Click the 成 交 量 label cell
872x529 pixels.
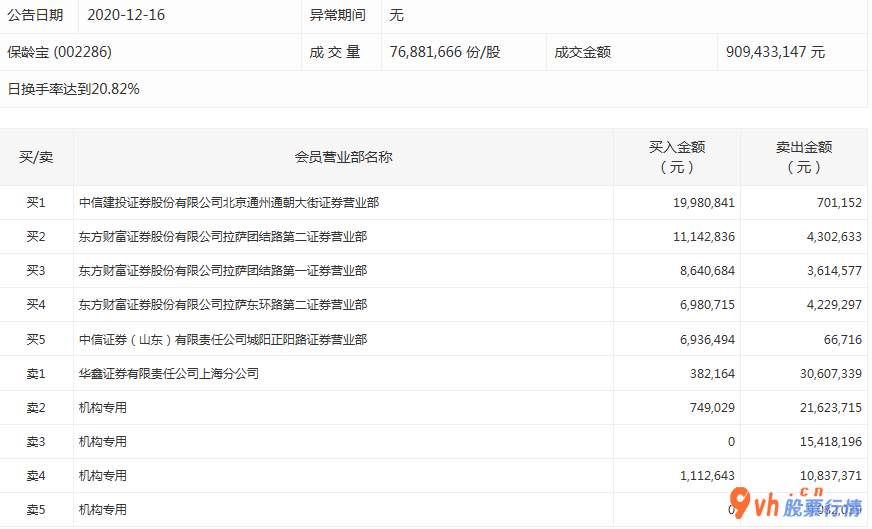(x=335, y=52)
